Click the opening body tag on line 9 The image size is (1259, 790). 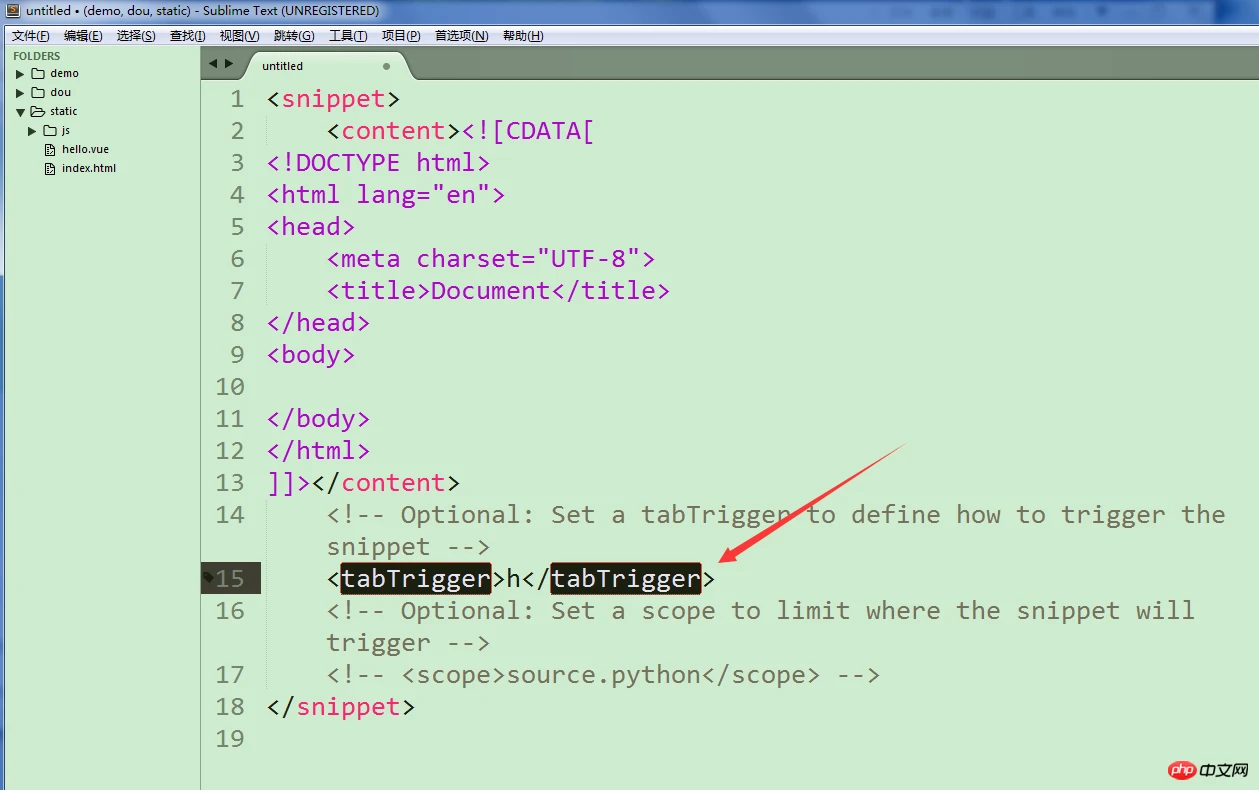(x=311, y=355)
